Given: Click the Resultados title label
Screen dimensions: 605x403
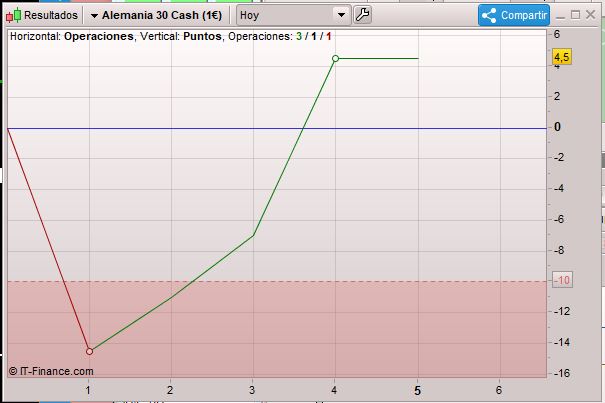Looking at the screenshot, I should pos(51,15).
